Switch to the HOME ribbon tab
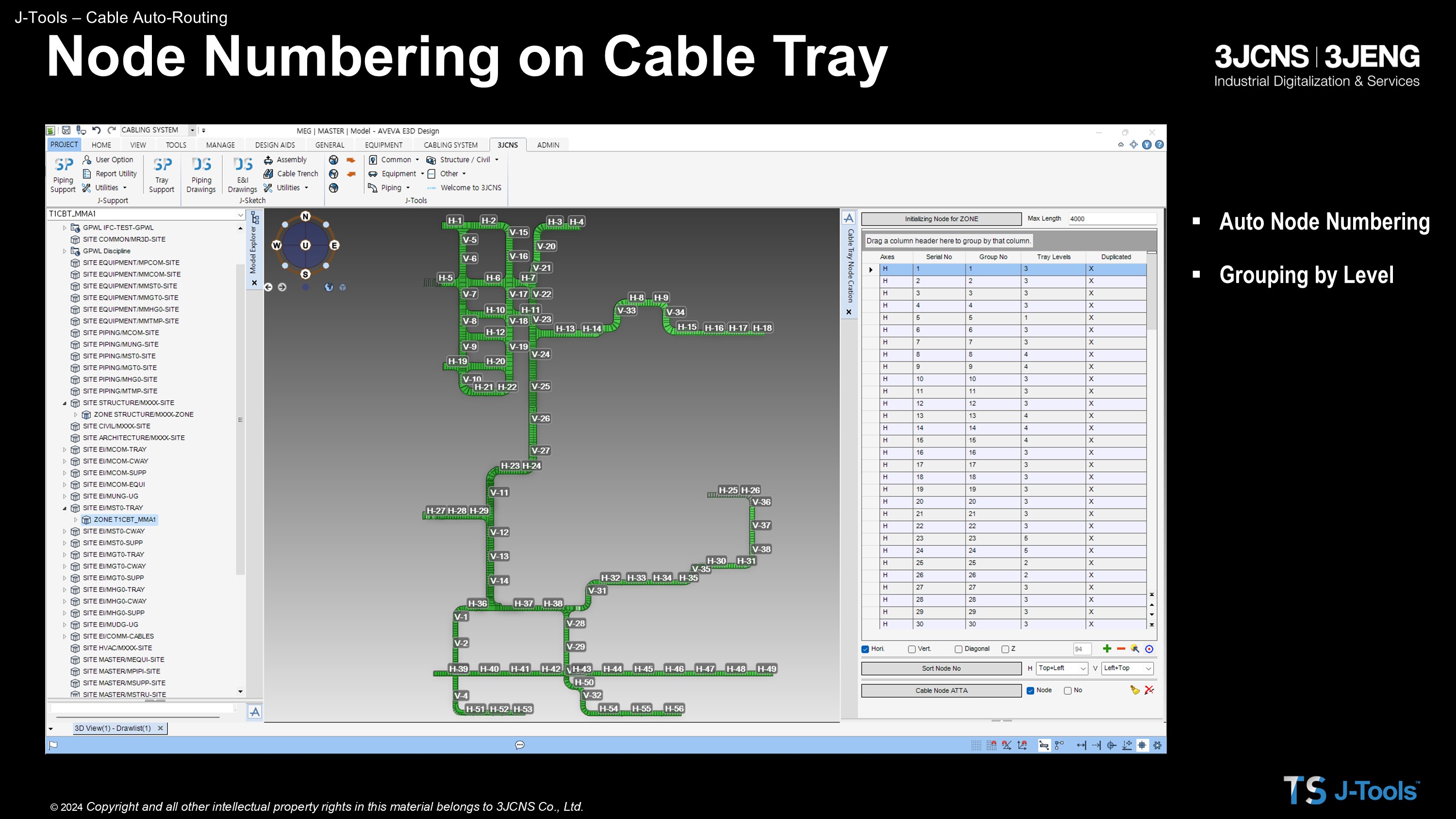 [x=102, y=145]
